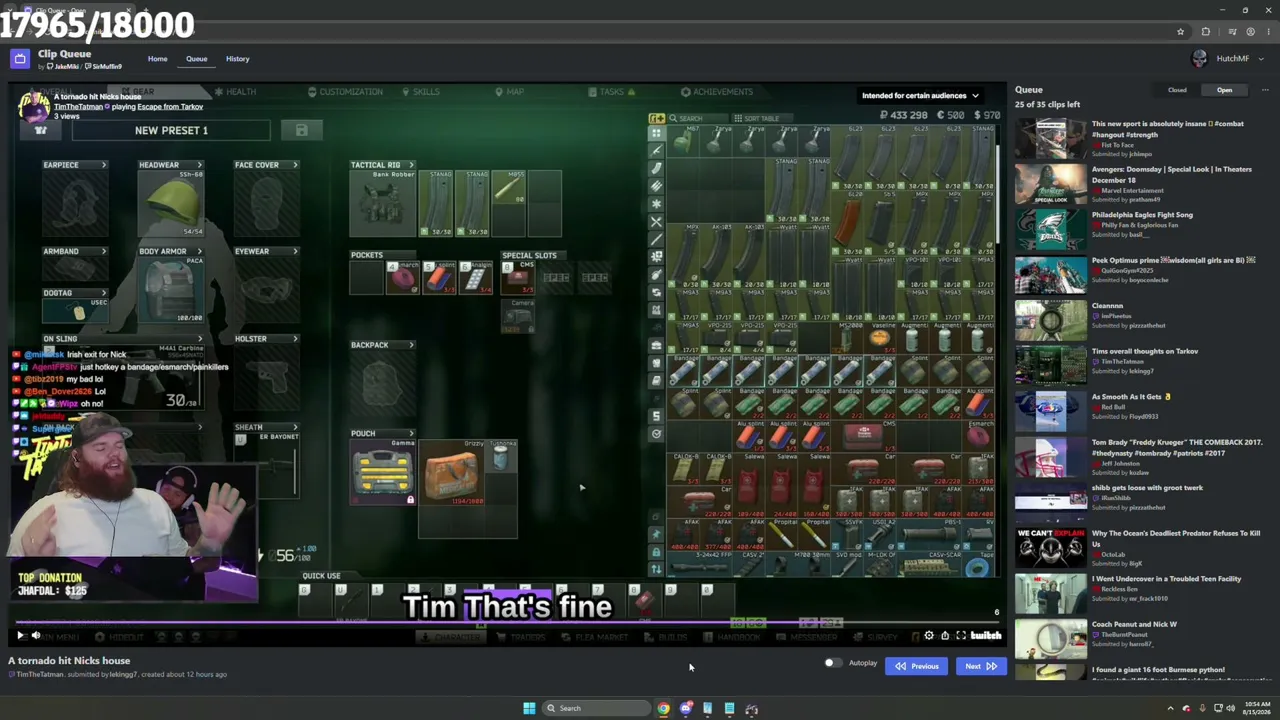Click the Windows taskbar Search box
1280x720 pixels.
[x=597, y=708]
